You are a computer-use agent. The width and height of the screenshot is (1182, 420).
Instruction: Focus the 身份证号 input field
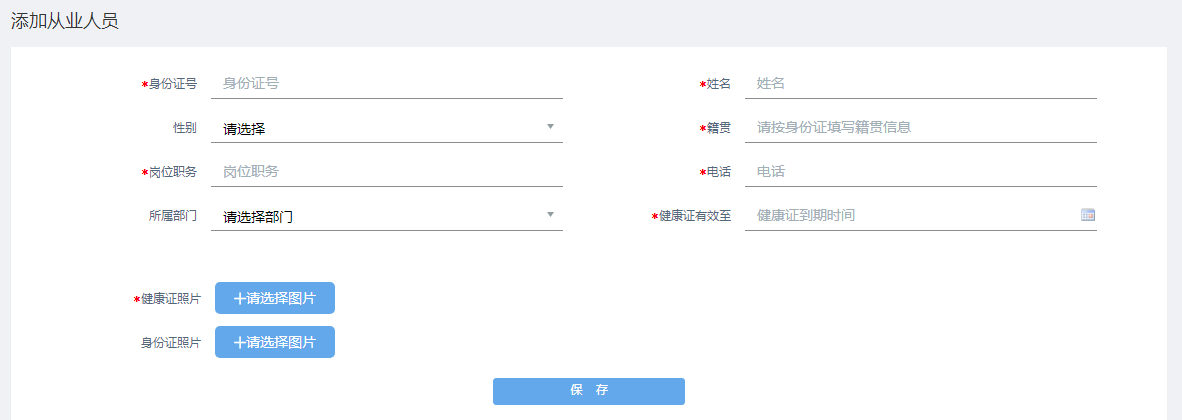pyautogui.click(x=386, y=84)
